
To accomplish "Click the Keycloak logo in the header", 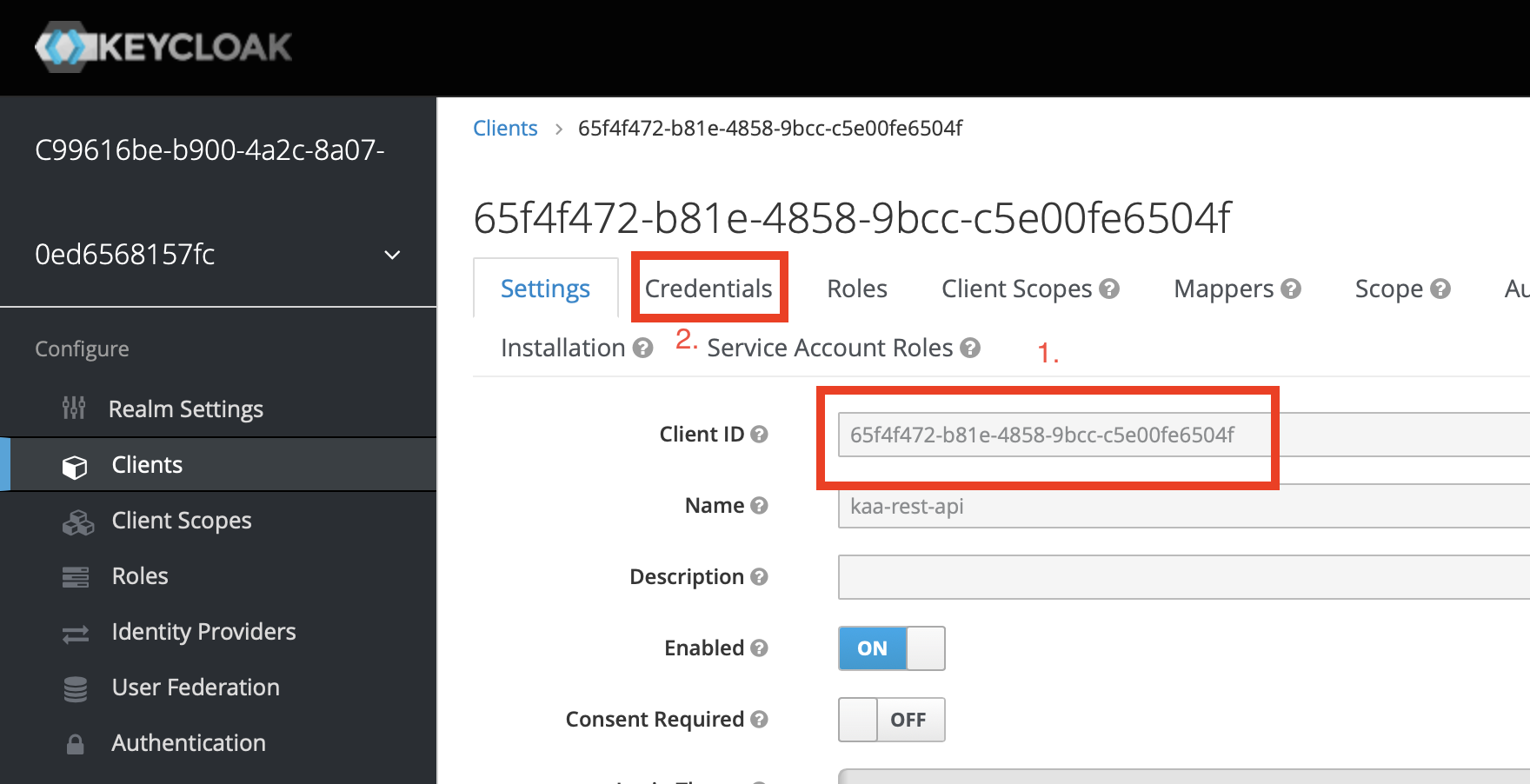I will [163, 47].
